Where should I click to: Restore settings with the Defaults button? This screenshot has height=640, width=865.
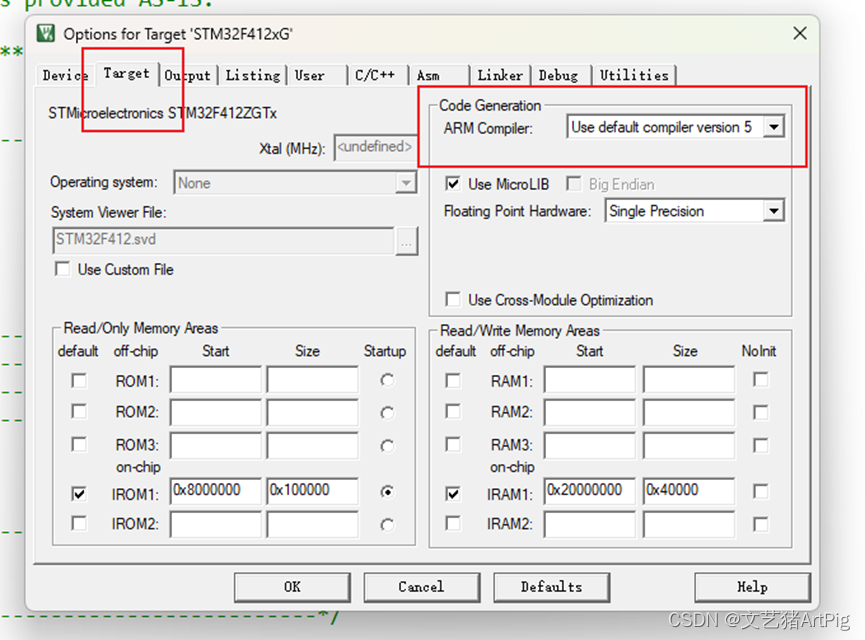pyautogui.click(x=552, y=587)
